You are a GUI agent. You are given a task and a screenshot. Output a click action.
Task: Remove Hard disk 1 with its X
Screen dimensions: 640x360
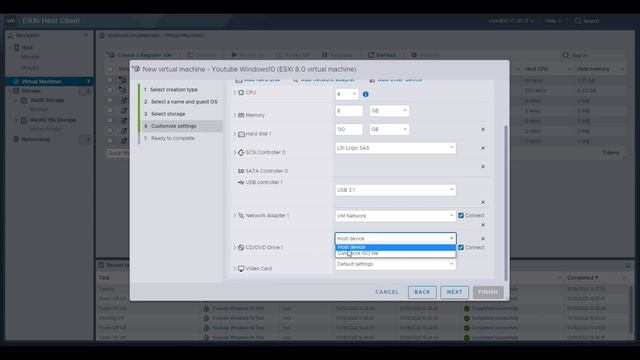click(483, 129)
